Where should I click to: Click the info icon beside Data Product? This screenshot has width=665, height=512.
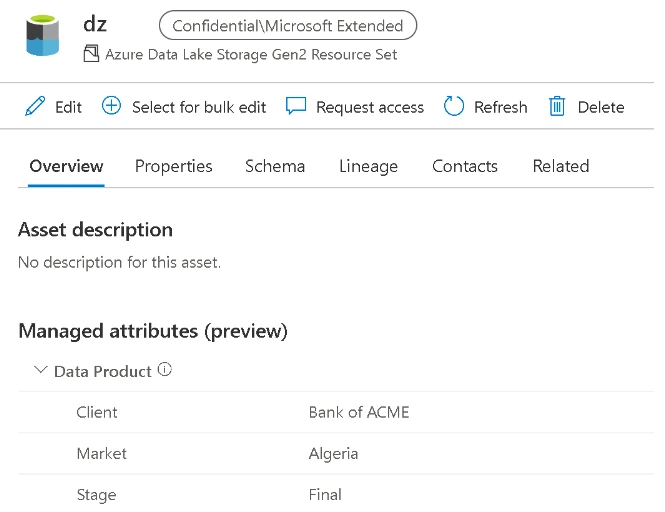coord(165,370)
